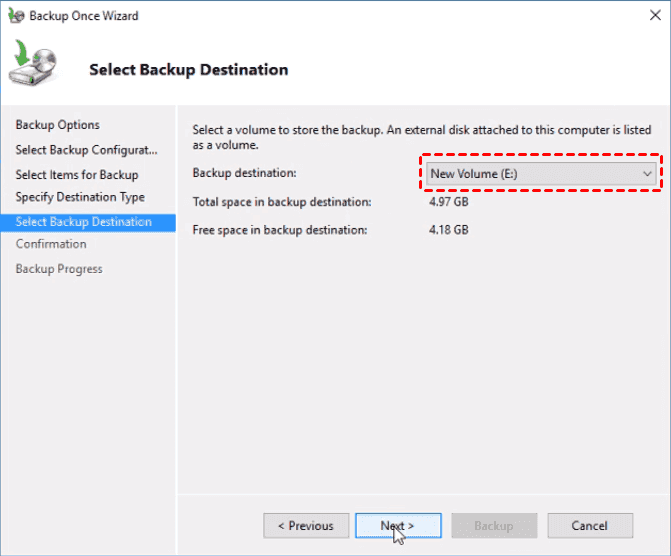The width and height of the screenshot is (671, 556).
Task: Cancel the backup wizard
Action: 589,525
